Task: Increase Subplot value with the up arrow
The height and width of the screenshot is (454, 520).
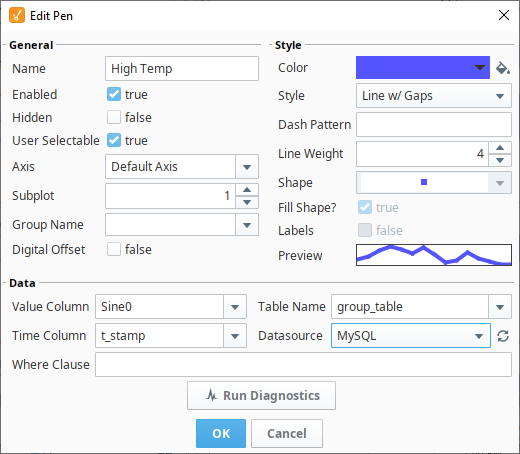Action: tap(247, 190)
